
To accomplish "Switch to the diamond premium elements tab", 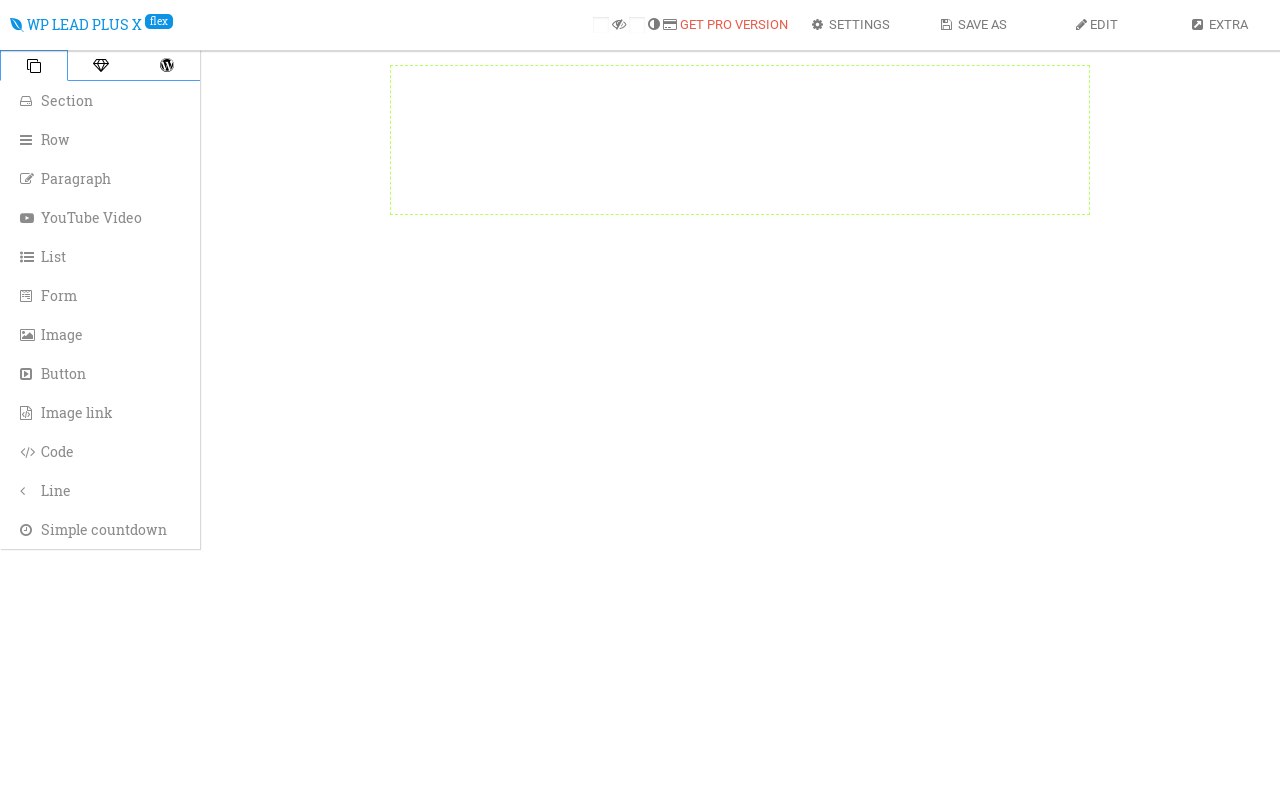I will (x=101, y=66).
